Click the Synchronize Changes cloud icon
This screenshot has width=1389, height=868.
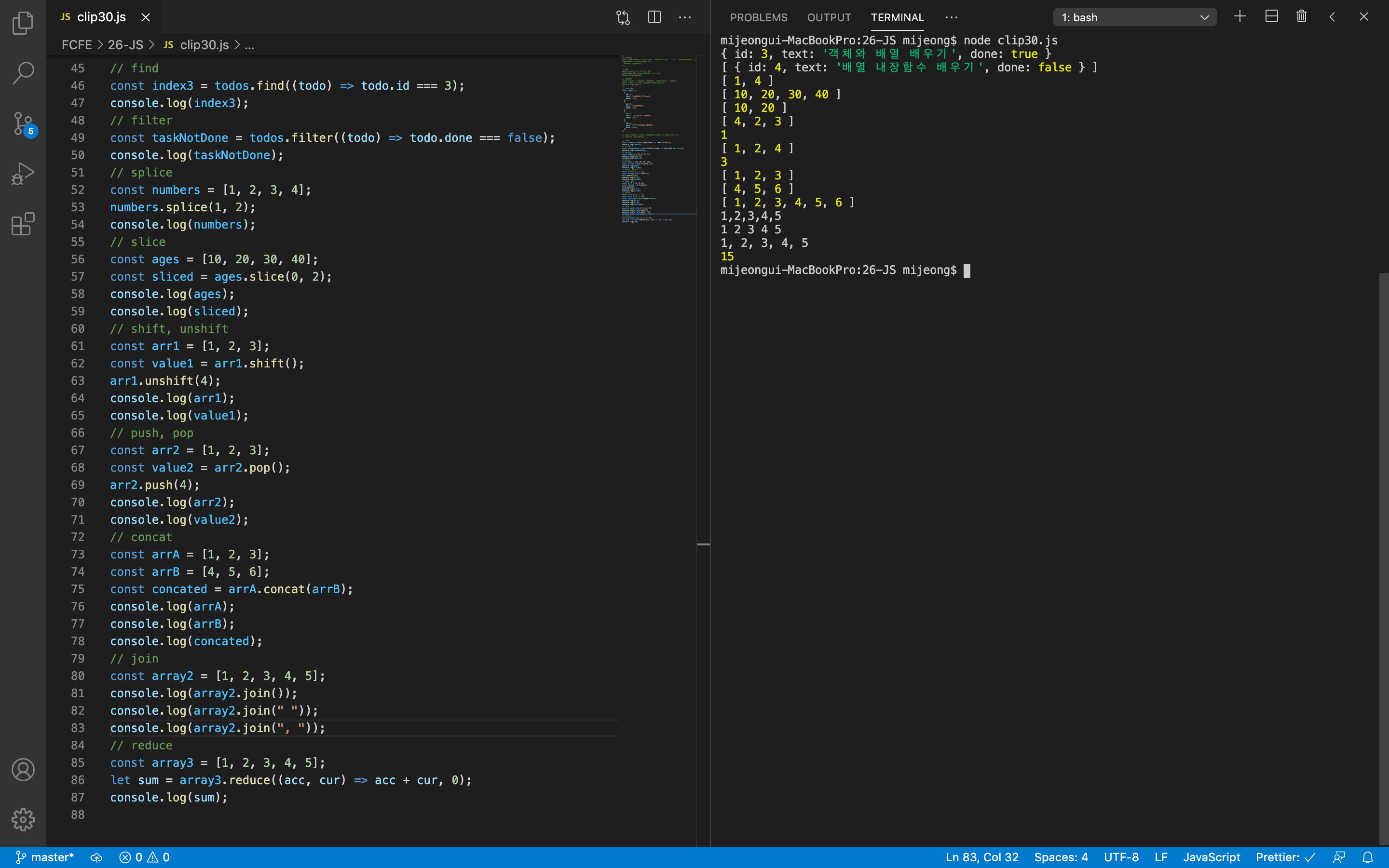click(x=96, y=857)
